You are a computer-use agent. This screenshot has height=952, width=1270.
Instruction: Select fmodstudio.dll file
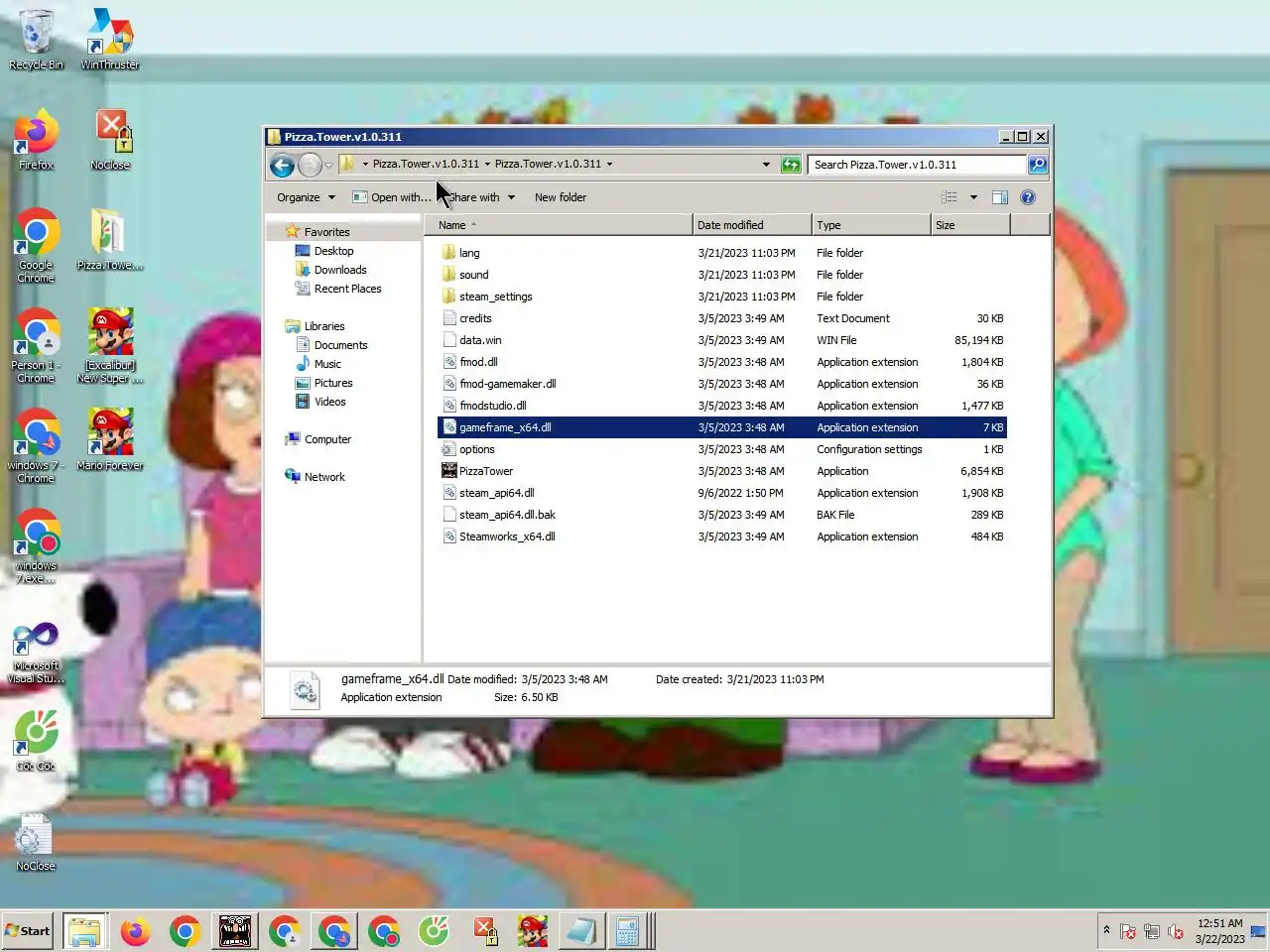492,406
